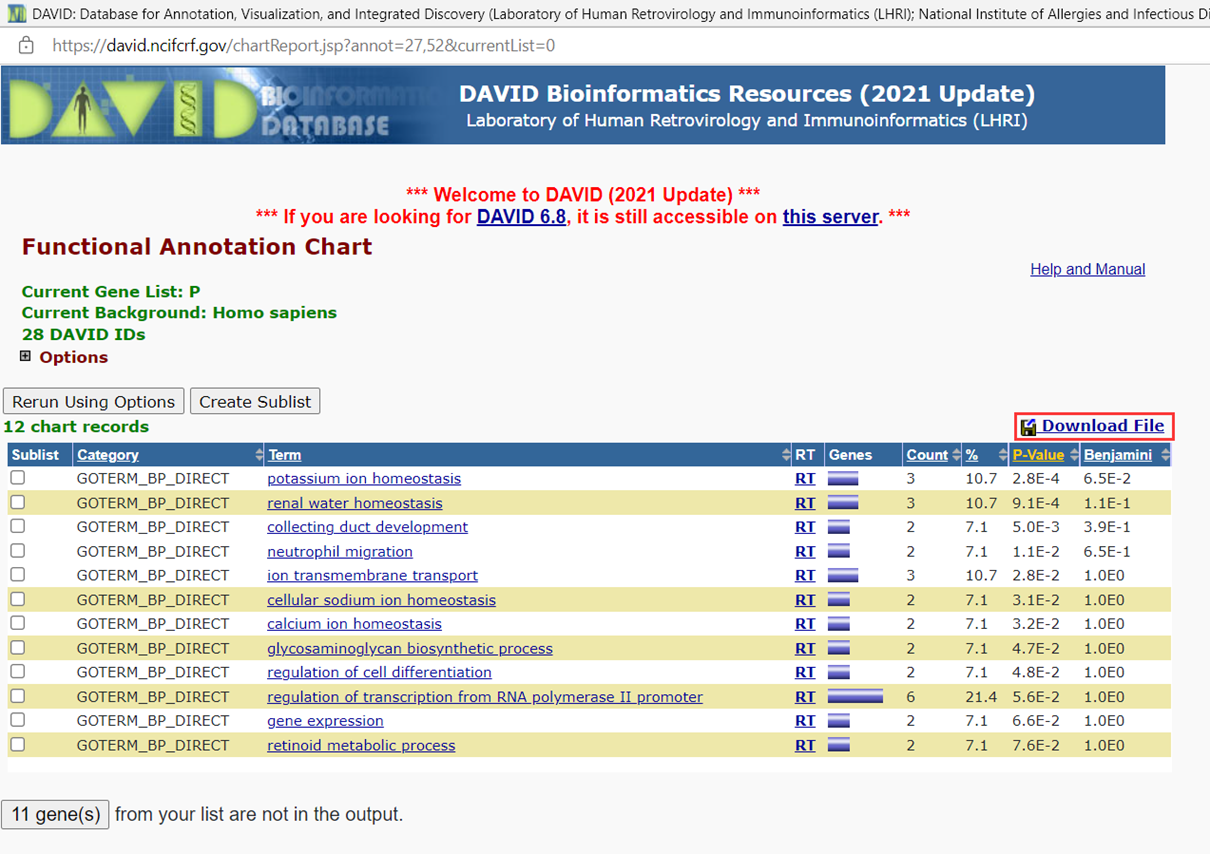Check sublist box for calcium ion homeostasis

pyautogui.click(x=18, y=623)
